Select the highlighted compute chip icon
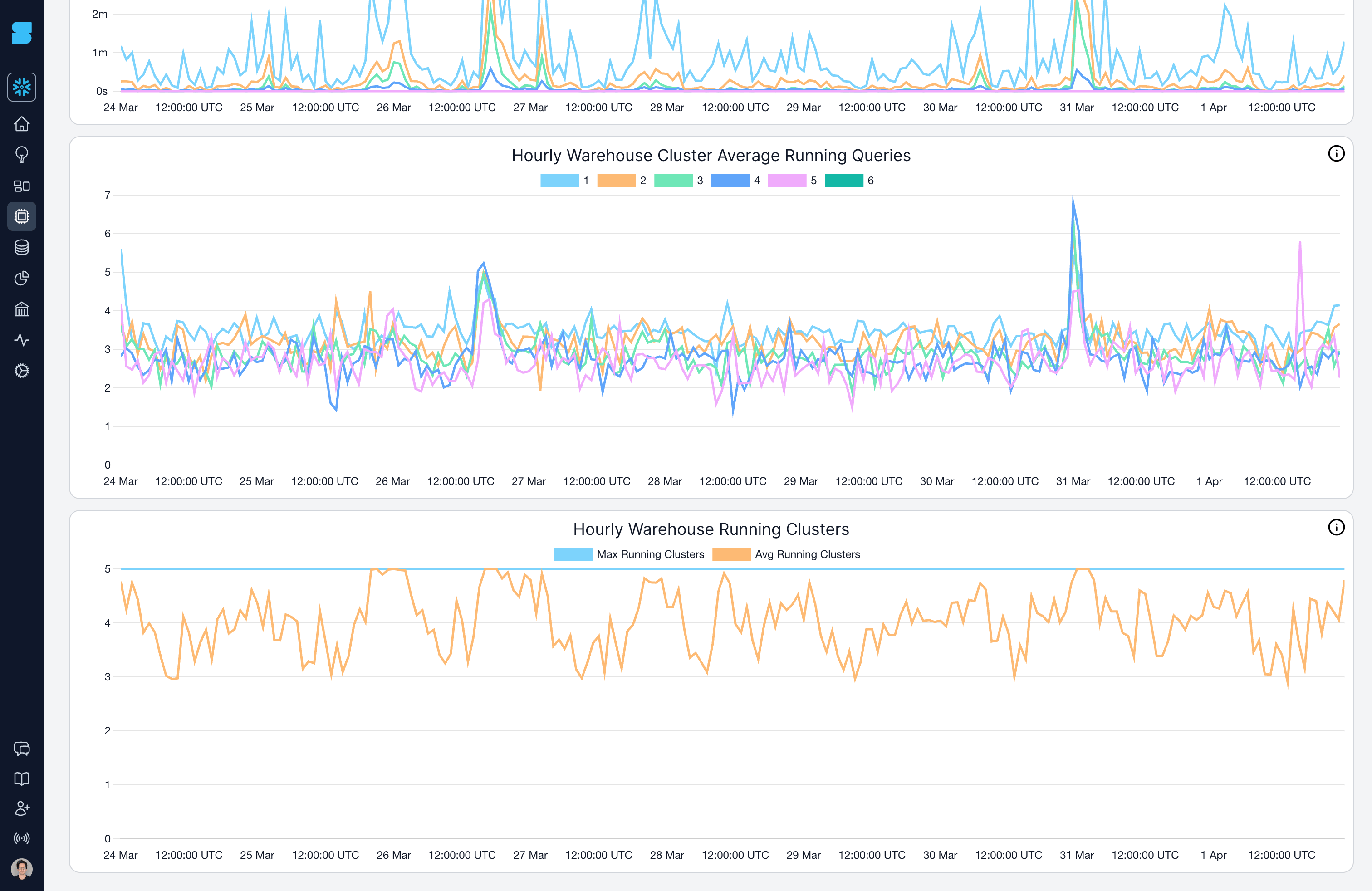 click(x=22, y=216)
